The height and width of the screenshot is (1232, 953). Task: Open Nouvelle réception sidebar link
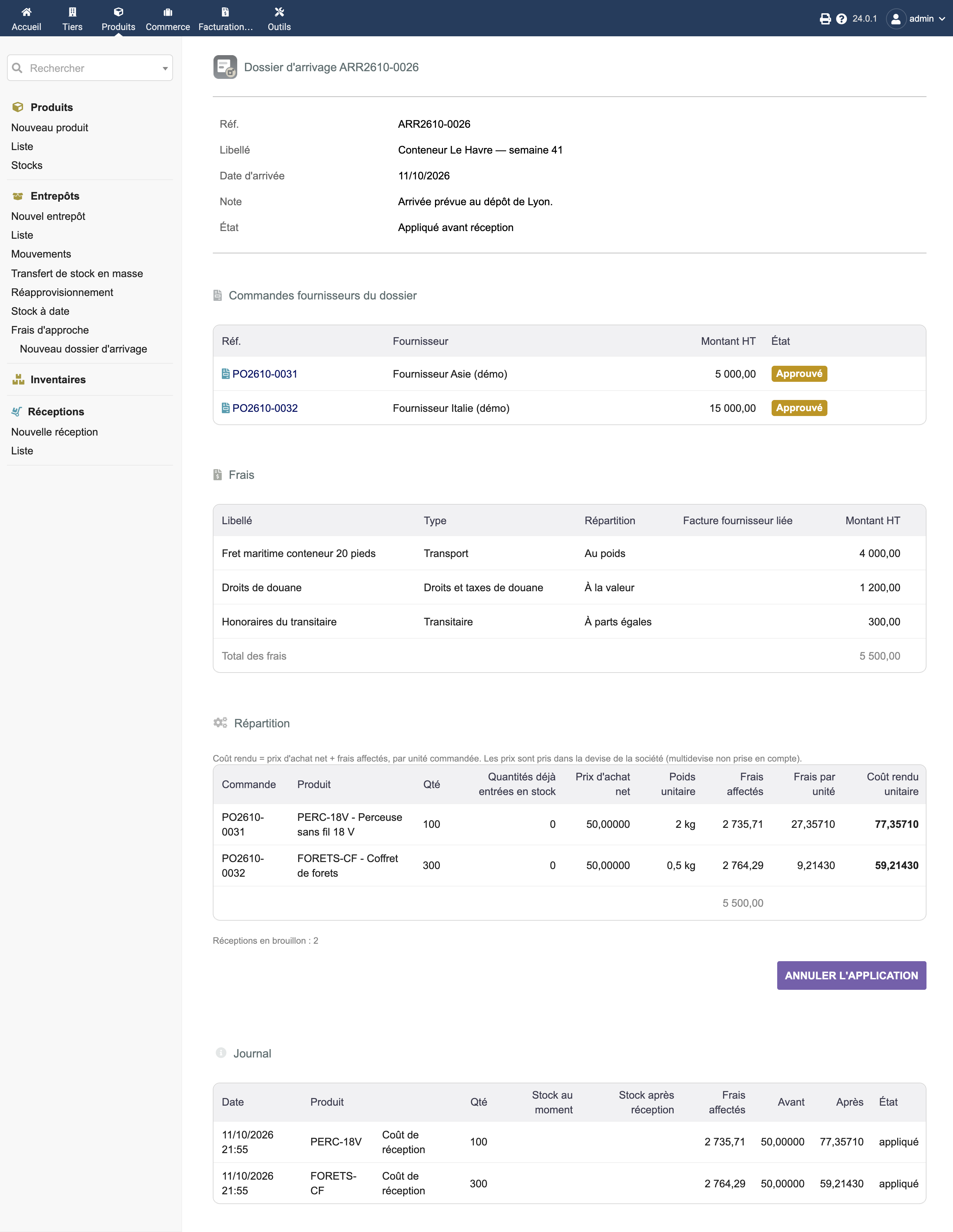[x=55, y=432]
